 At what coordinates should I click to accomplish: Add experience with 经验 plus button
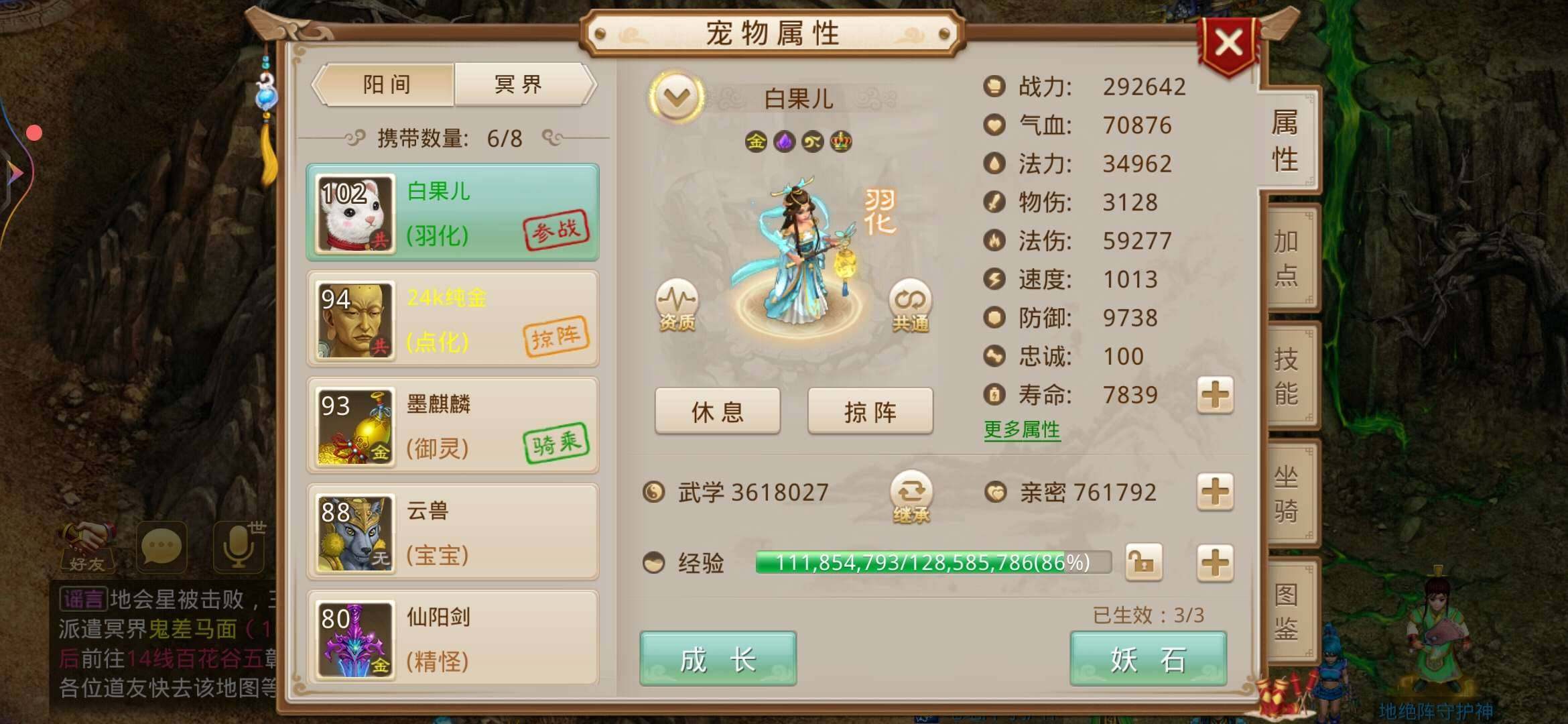pyautogui.click(x=1215, y=562)
